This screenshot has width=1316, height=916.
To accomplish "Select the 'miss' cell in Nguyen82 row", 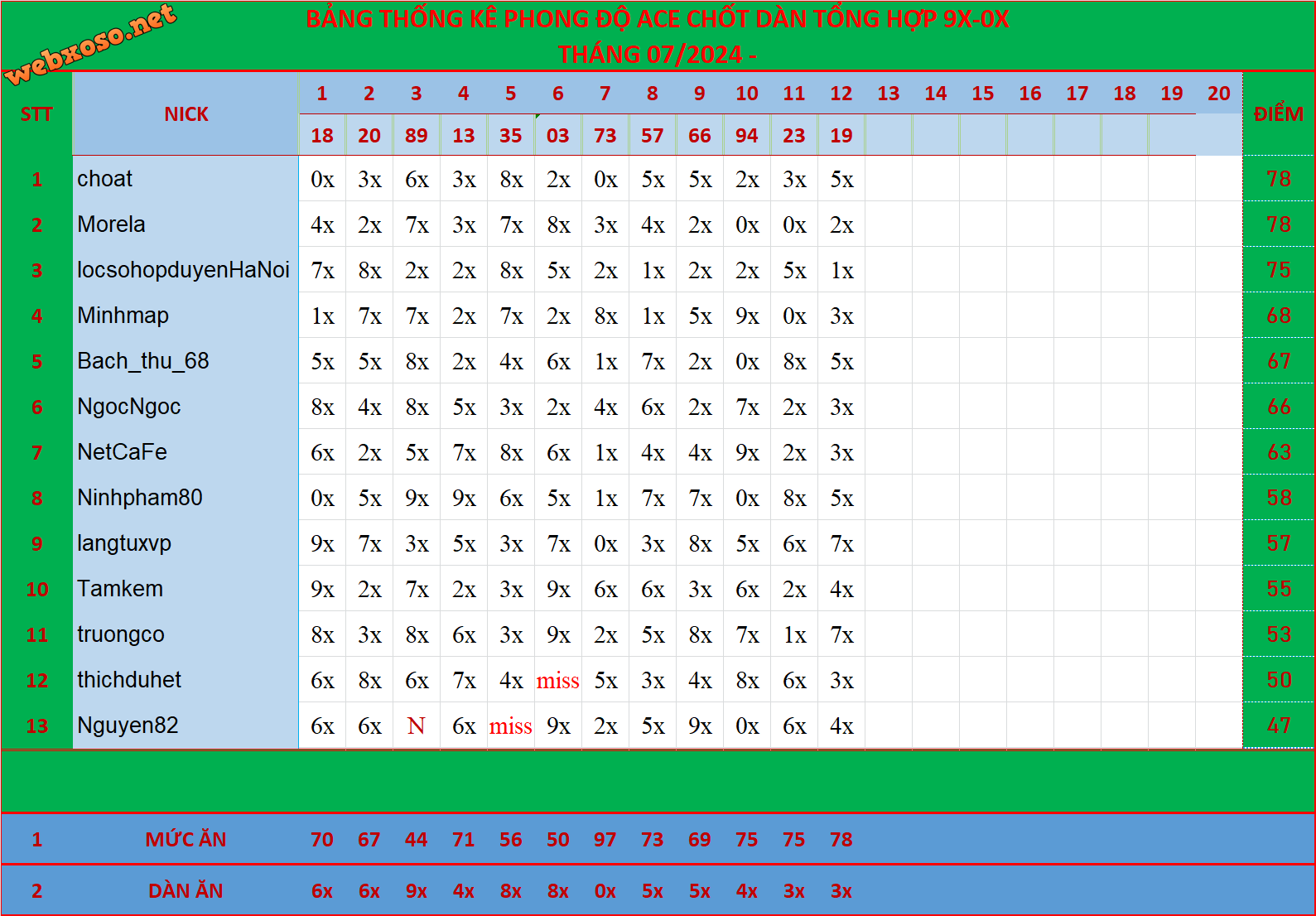I will [510, 726].
